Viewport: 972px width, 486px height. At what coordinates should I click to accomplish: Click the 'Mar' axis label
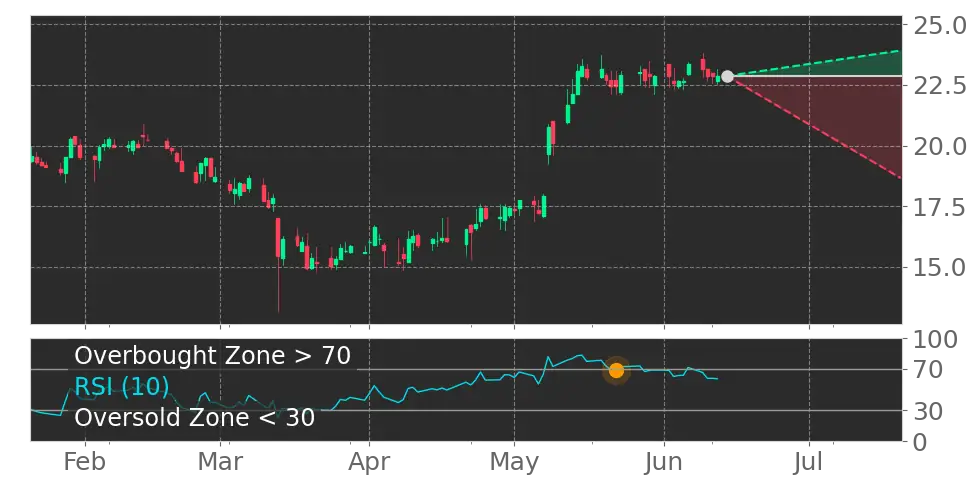pos(221,462)
